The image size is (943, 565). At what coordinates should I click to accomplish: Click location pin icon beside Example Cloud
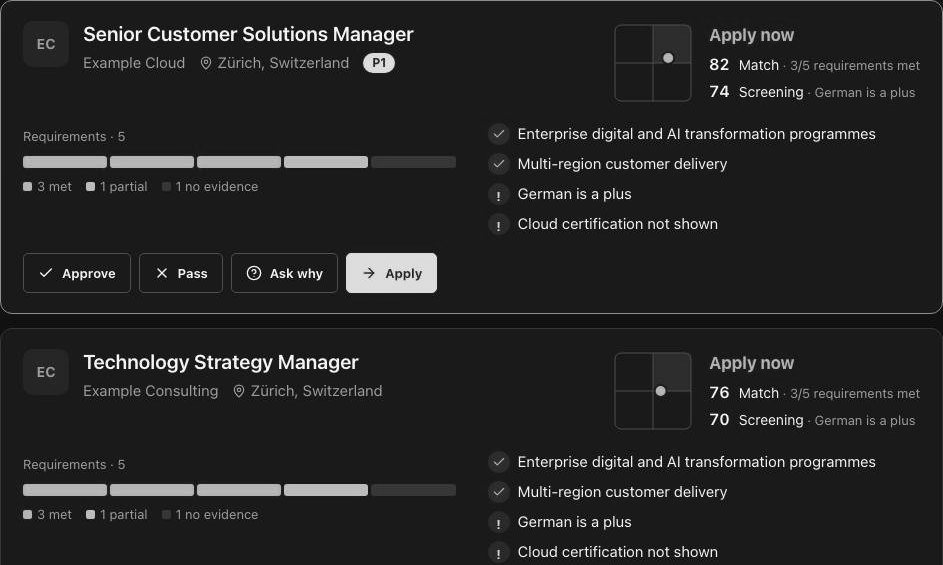point(206,63)
